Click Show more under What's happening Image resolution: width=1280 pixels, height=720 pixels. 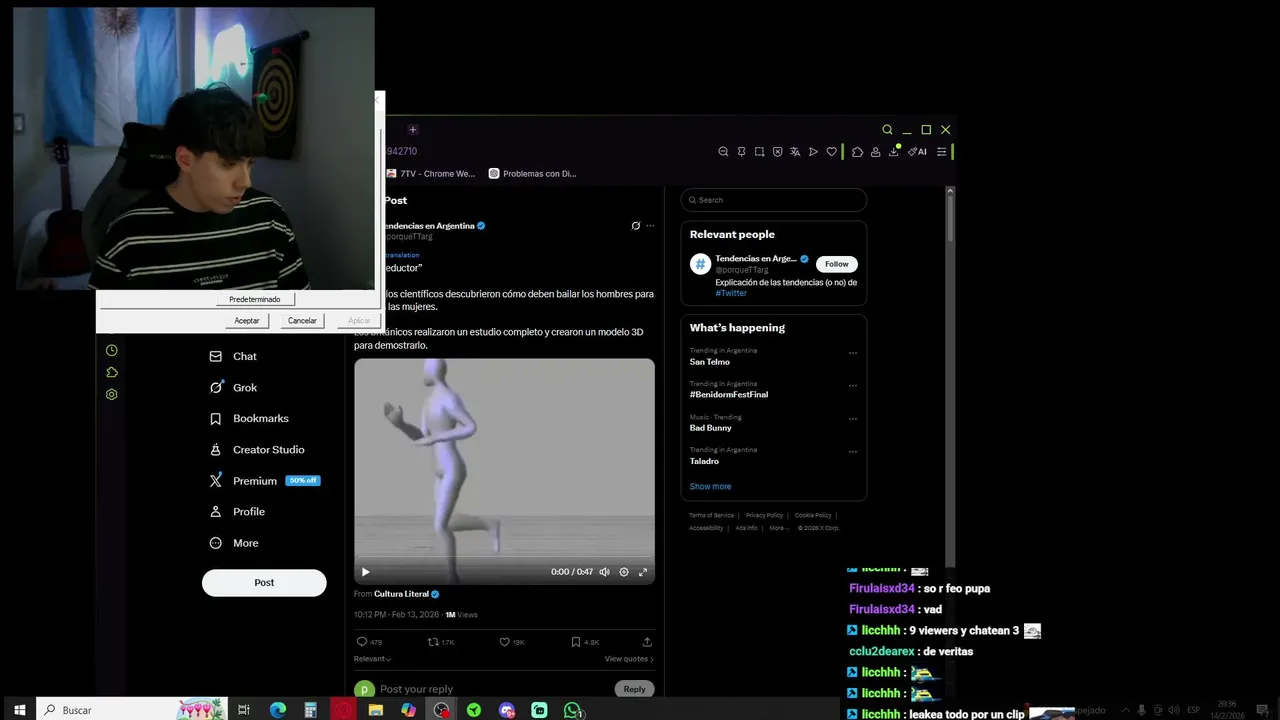pos(710,486)
